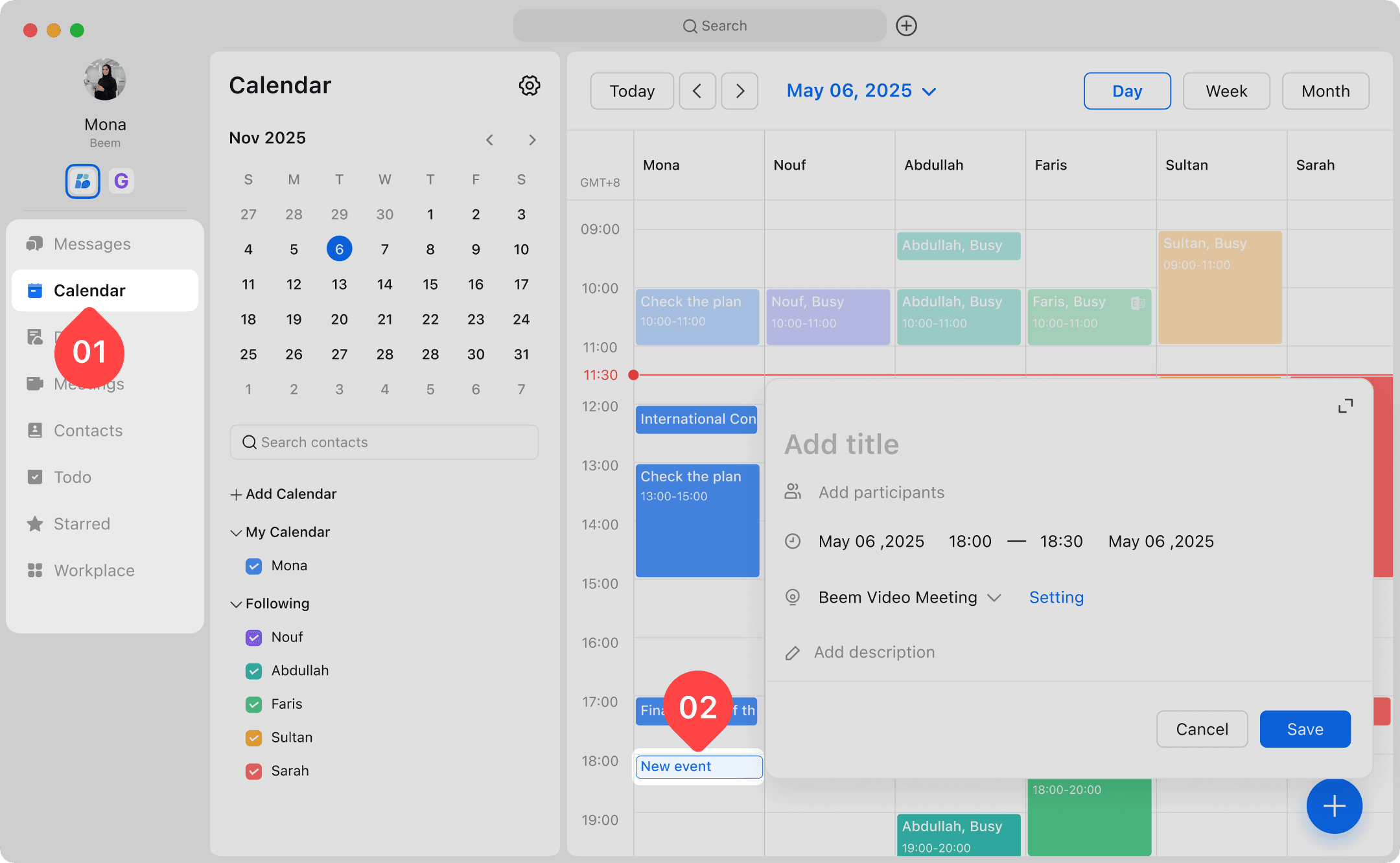The height and width of the screenshot is (863, 1400).
Task: Disable the Mona calendar checkbox
Action: [x=253, y=566]
